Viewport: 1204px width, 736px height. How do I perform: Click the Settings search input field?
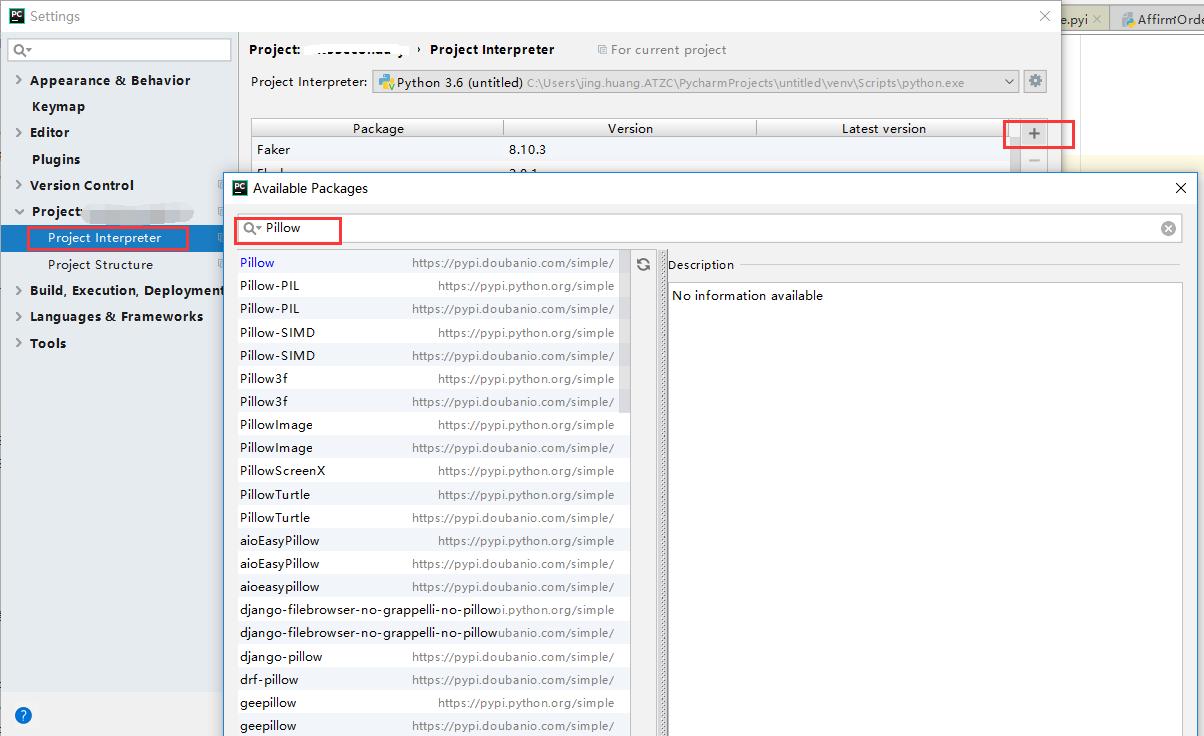(x=120, y=49)
